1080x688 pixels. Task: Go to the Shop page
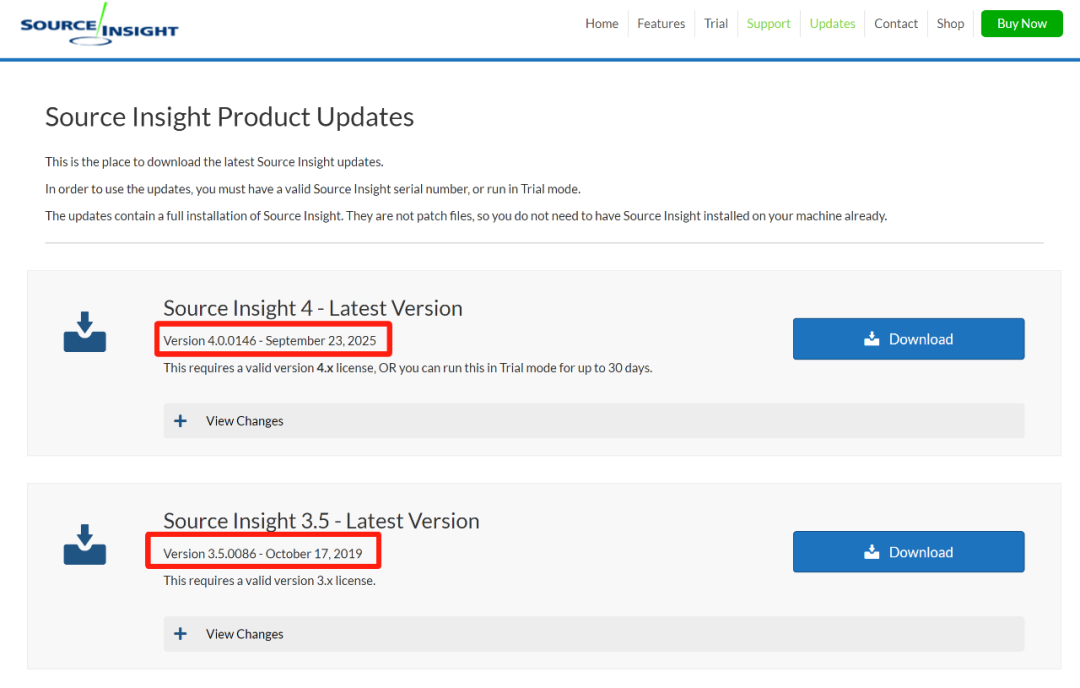click(950, 23)
